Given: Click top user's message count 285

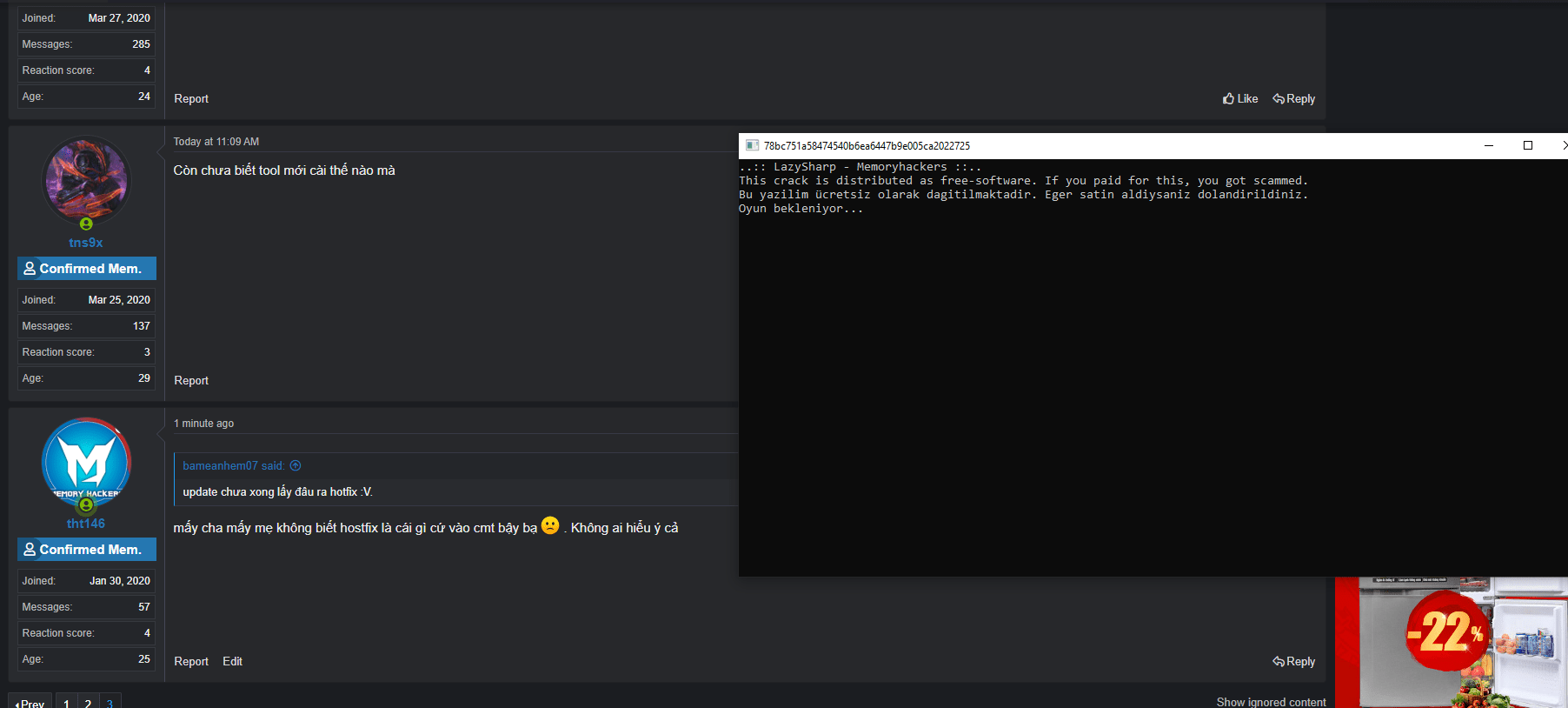Looking at the screenshot, I should [142, 43].
